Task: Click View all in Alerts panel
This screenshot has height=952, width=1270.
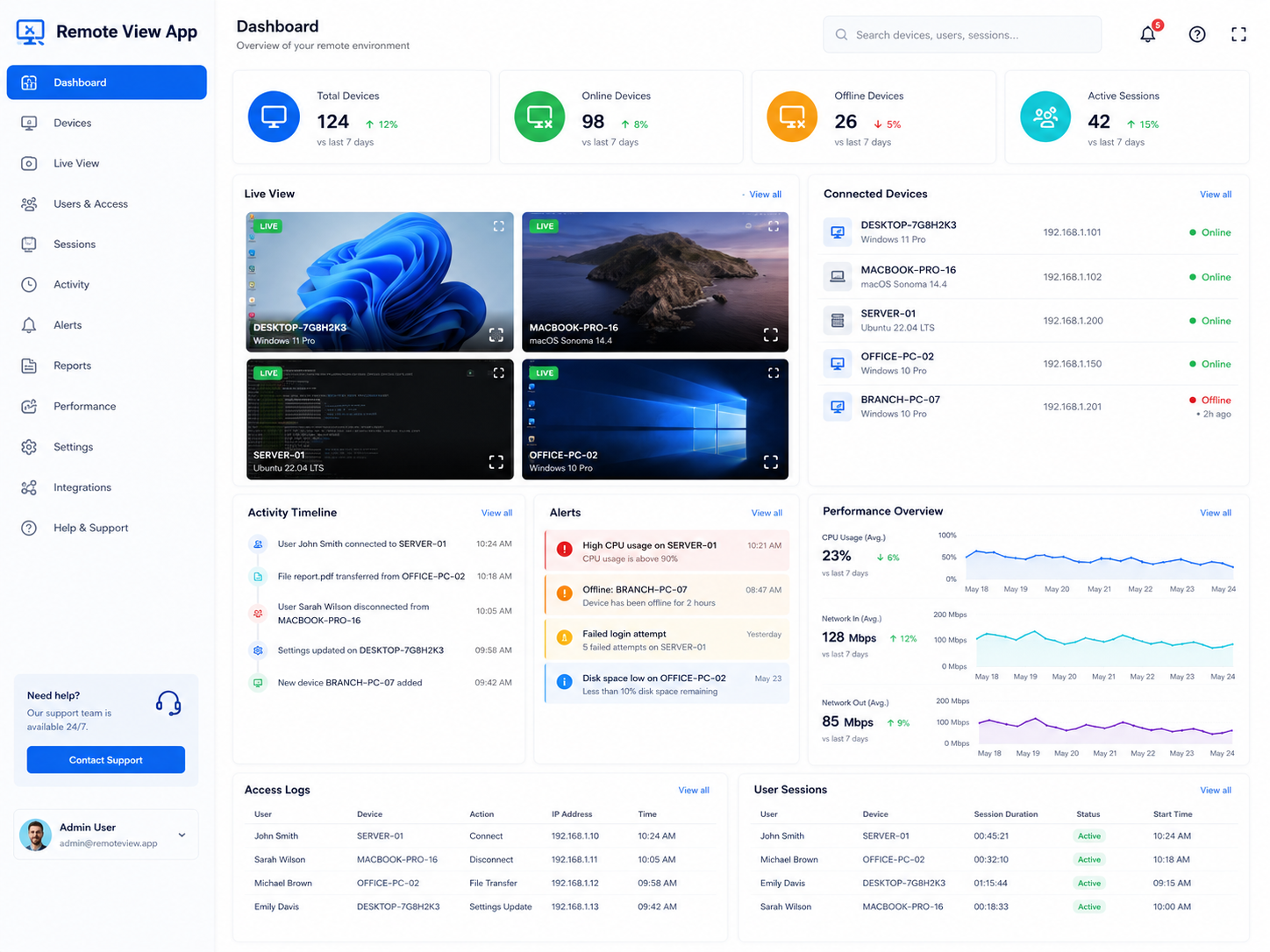Action: pos(767,513)
